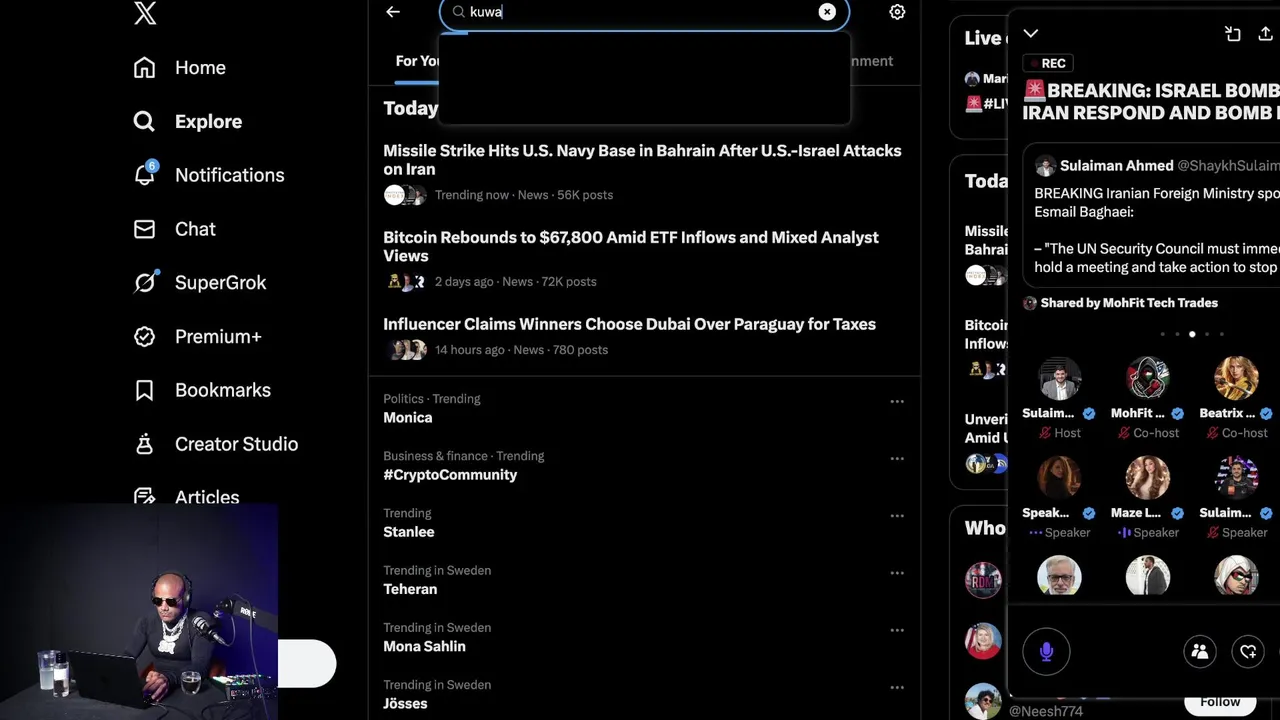This screenshot has width=1280, height=720.
Task: Open Missile Strike Hits U.S. Navy Base story
Action: pyautogui.click(x=644, y=172)
